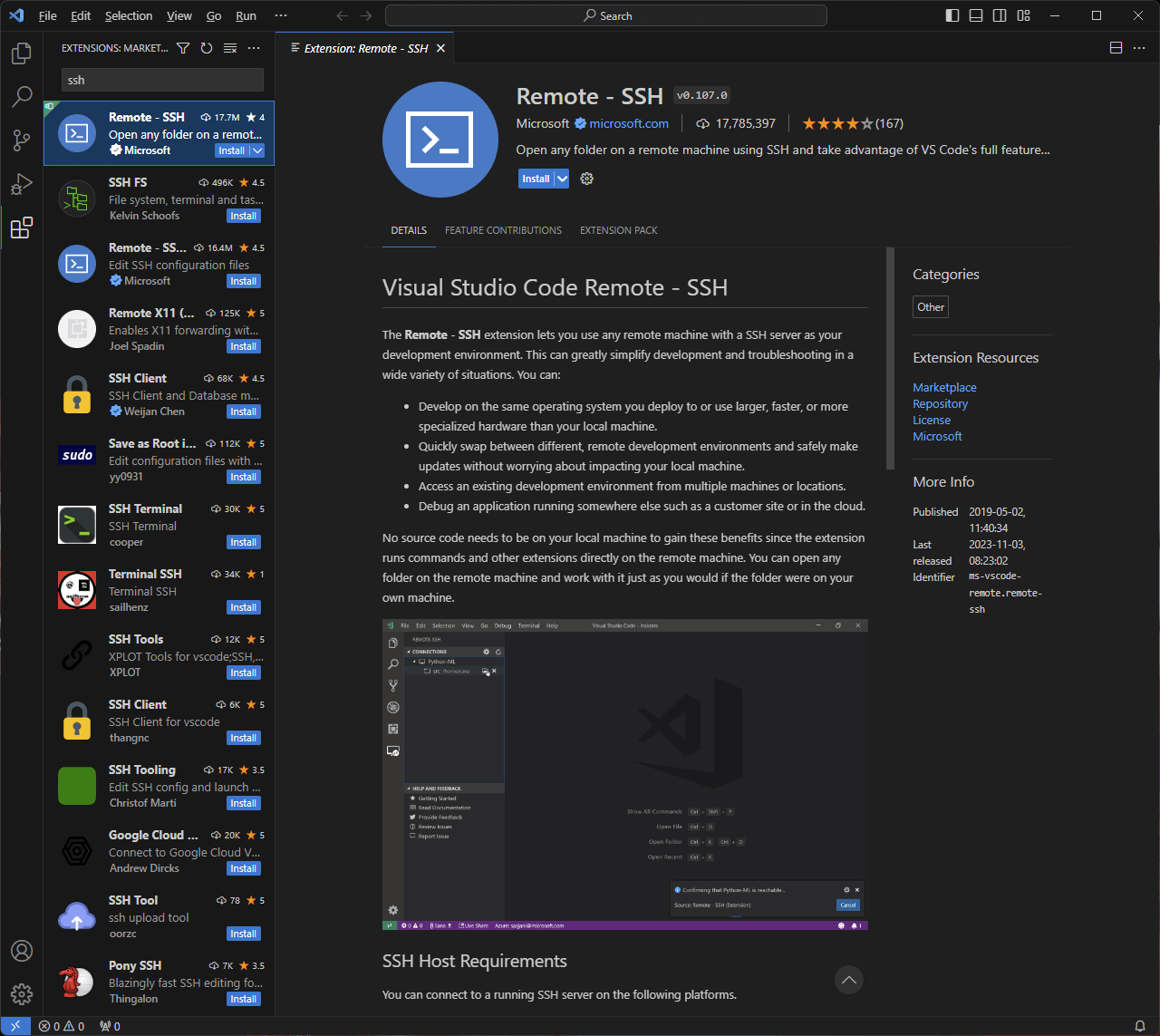The image size is (1160, 1036).
Task: Select the Other category tag
Action: click(x=931, y=307)
